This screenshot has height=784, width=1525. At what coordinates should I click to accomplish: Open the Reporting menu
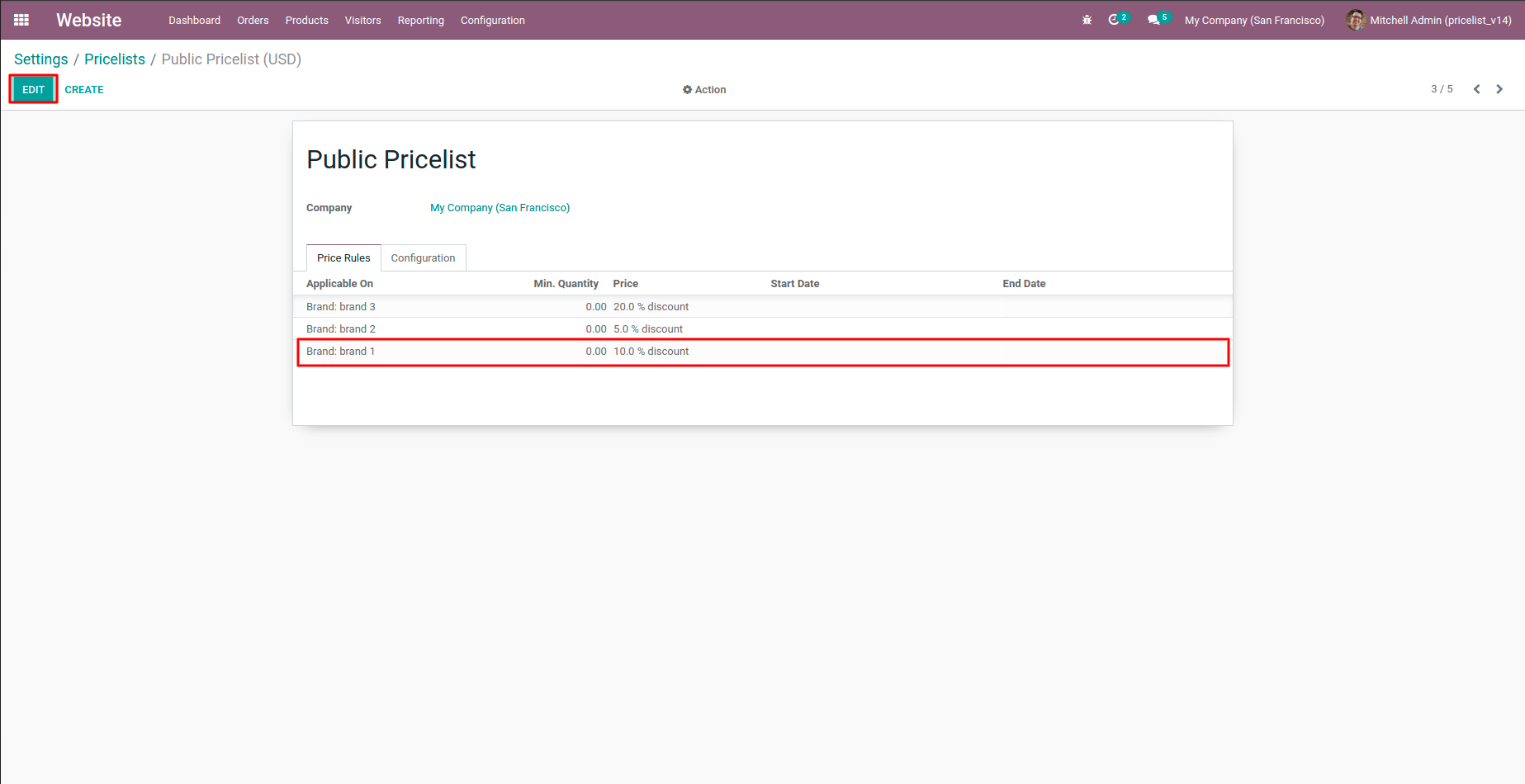[x=420, y=20]
